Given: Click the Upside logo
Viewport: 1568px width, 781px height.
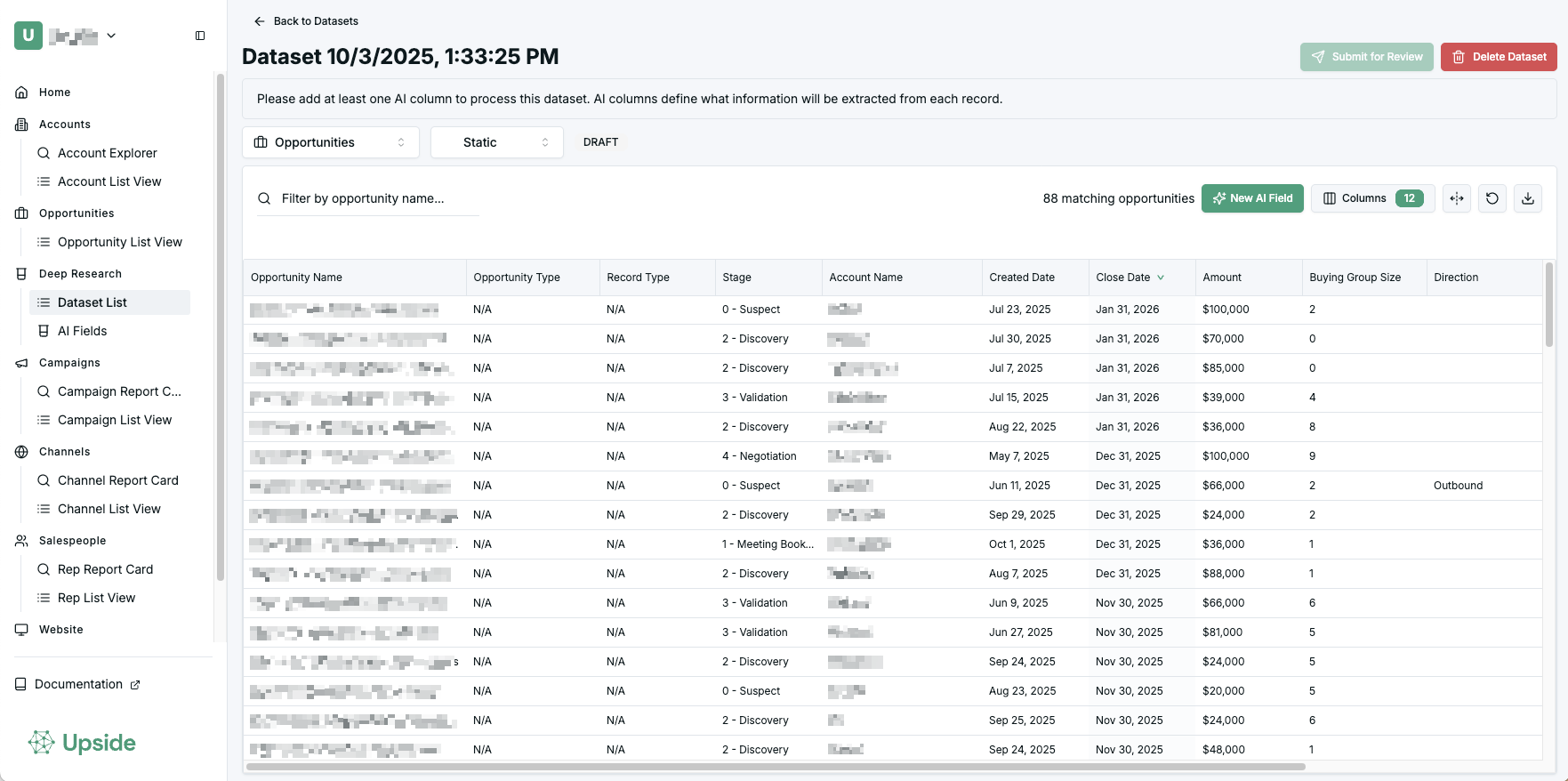Looking at the screenshot, I should pyautogui.click(x=82, y=743).
